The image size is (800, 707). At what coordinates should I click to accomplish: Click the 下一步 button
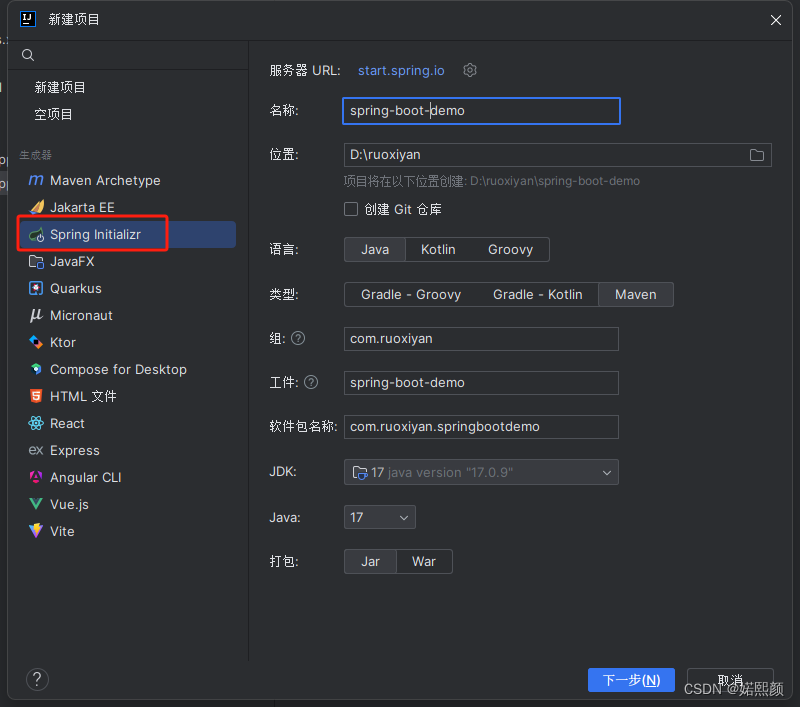[631, 679]
